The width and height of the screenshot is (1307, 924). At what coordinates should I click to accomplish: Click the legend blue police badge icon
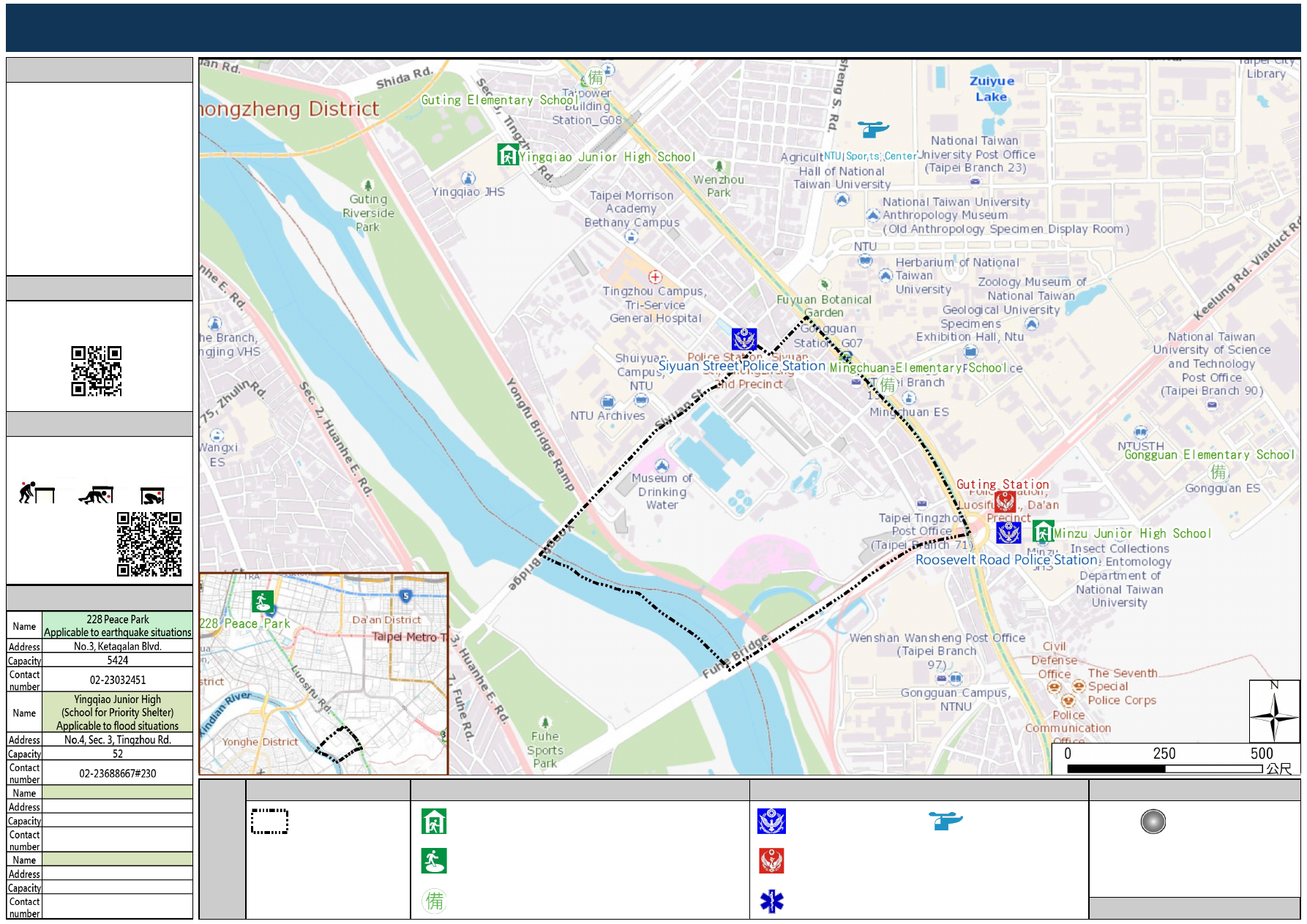(771, 822)
